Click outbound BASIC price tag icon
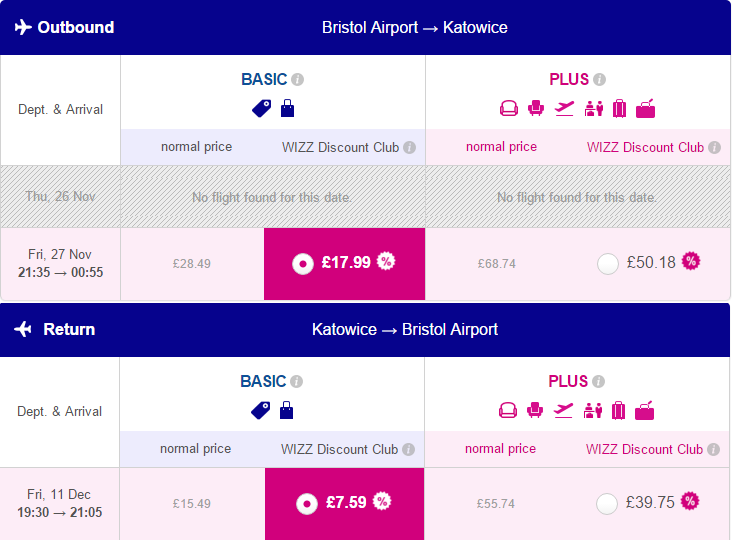 tap(261, 108)
